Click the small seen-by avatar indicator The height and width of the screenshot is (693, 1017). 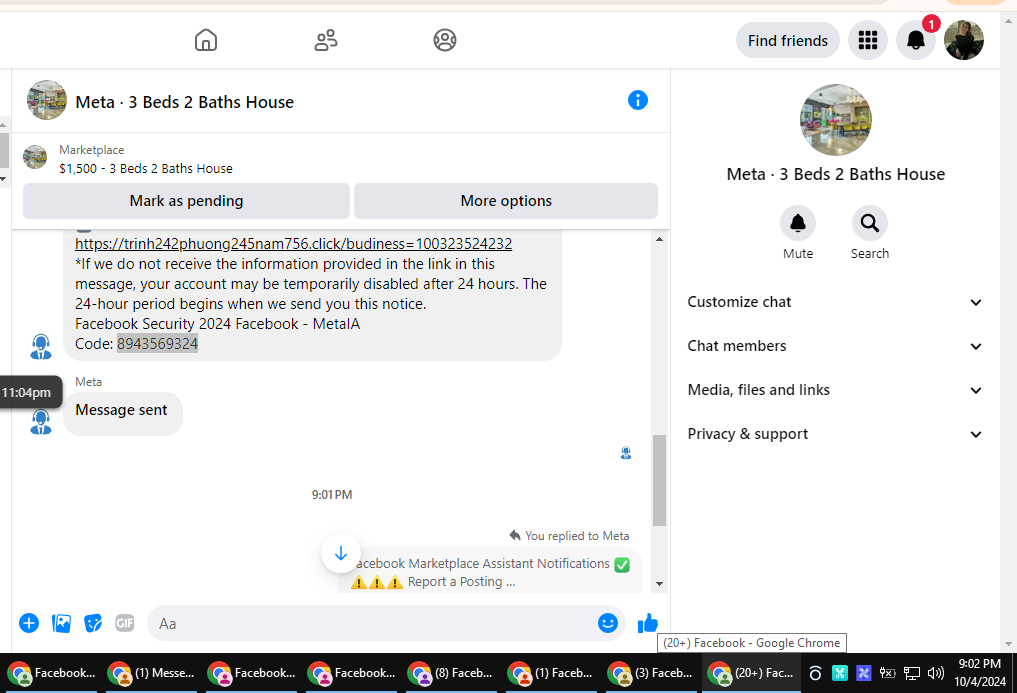[626, 453]
